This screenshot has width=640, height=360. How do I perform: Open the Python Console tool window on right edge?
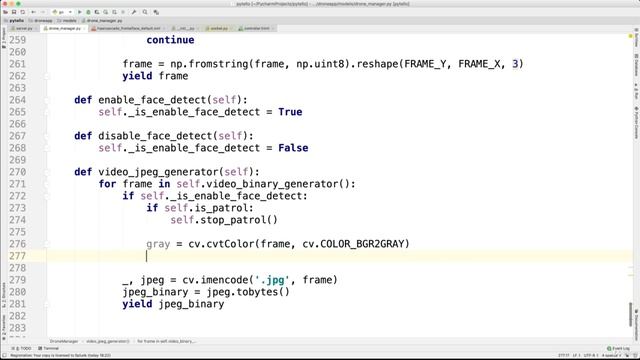point(636,123)
